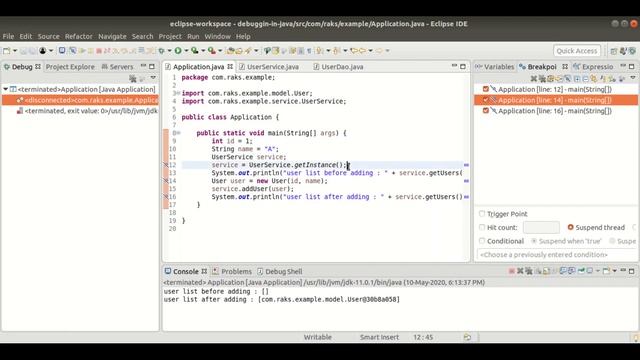Enable the Conditional checkbox

pyautogui.click(x=482, y=241)
